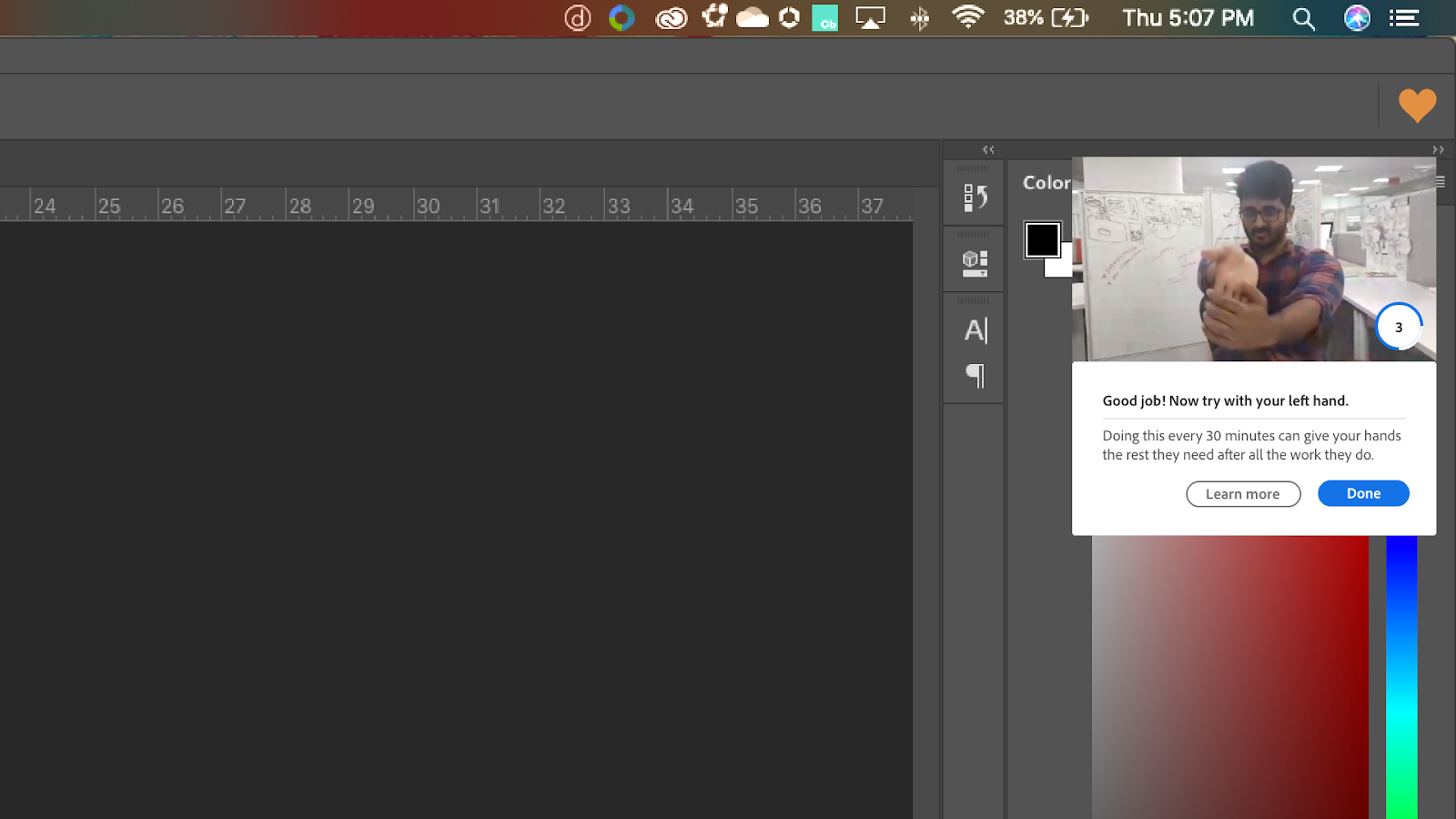This screenshot has width=1456, height=819.
Task: Collapse the Color panel group arrows
Action: [1438, 149]
